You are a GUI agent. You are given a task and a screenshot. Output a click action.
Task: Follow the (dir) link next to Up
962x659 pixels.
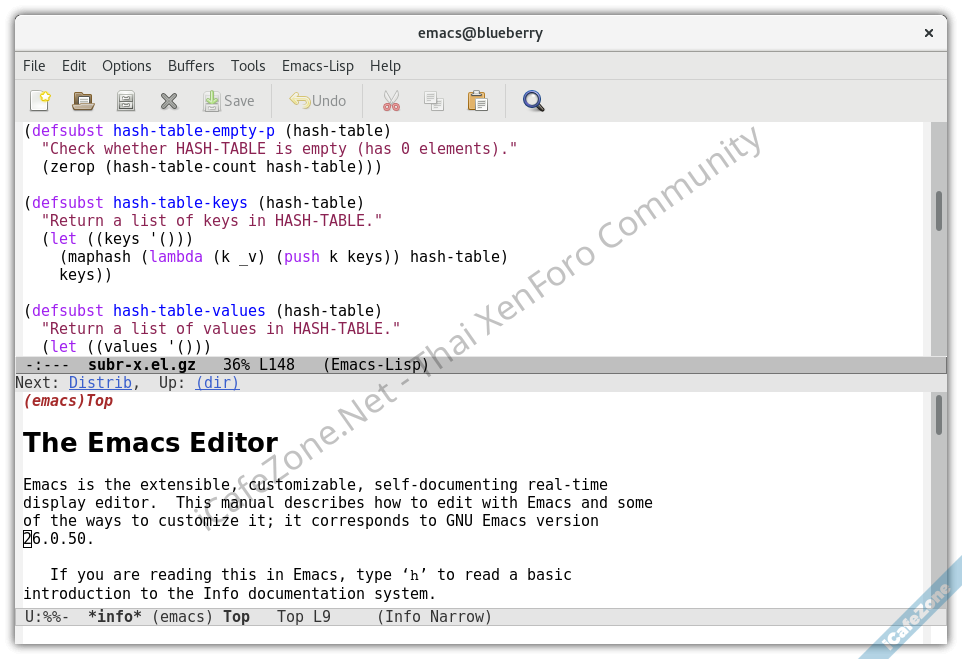(216, 382)
